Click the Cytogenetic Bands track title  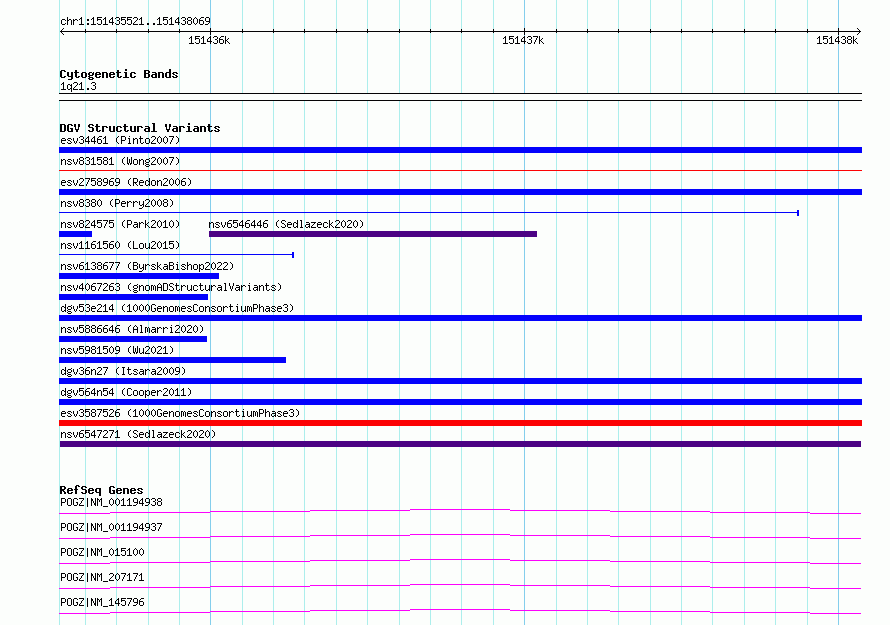[x=119, y=74]
